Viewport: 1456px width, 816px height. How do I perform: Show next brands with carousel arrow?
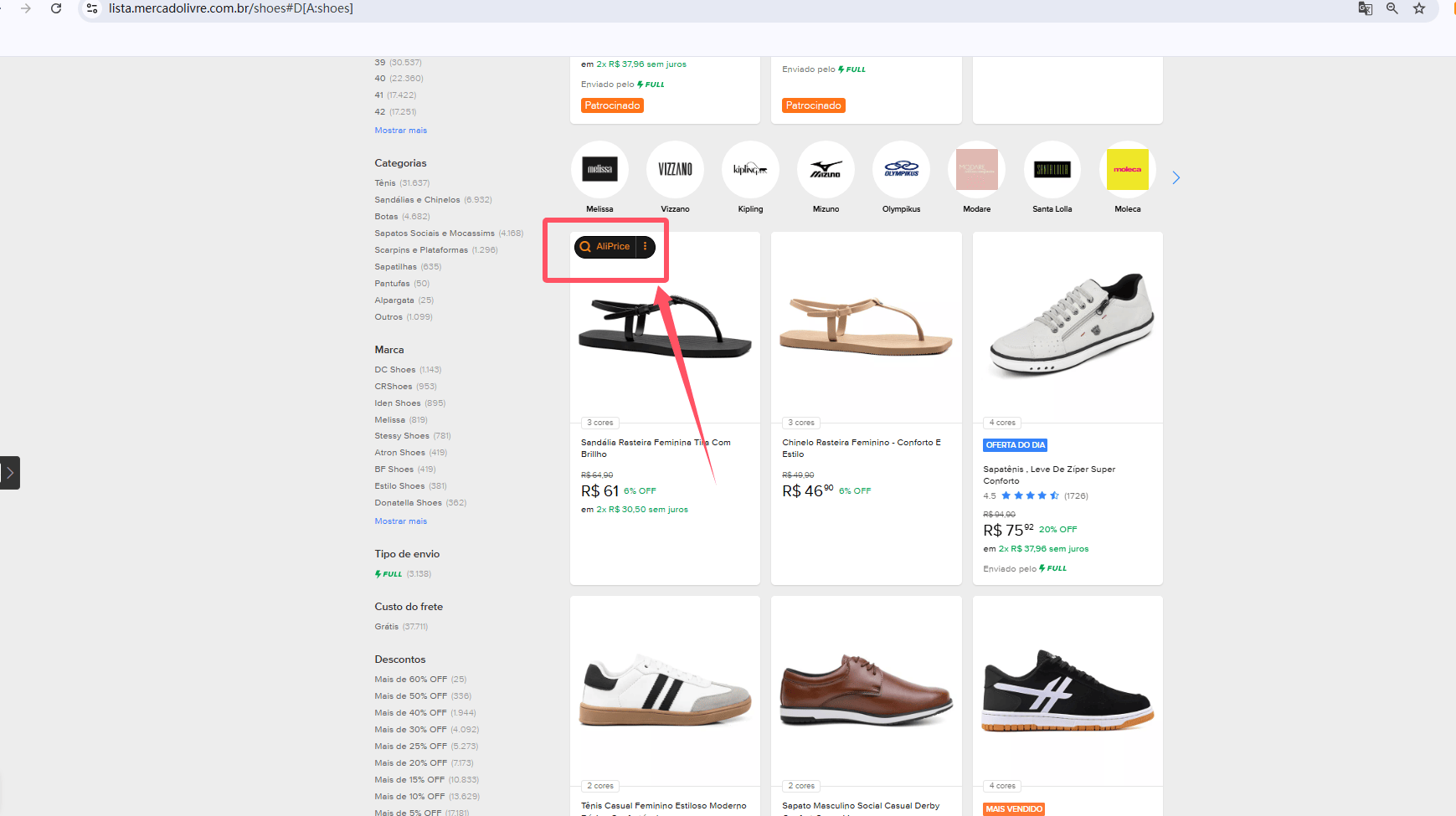click(x=1176, y=177)
